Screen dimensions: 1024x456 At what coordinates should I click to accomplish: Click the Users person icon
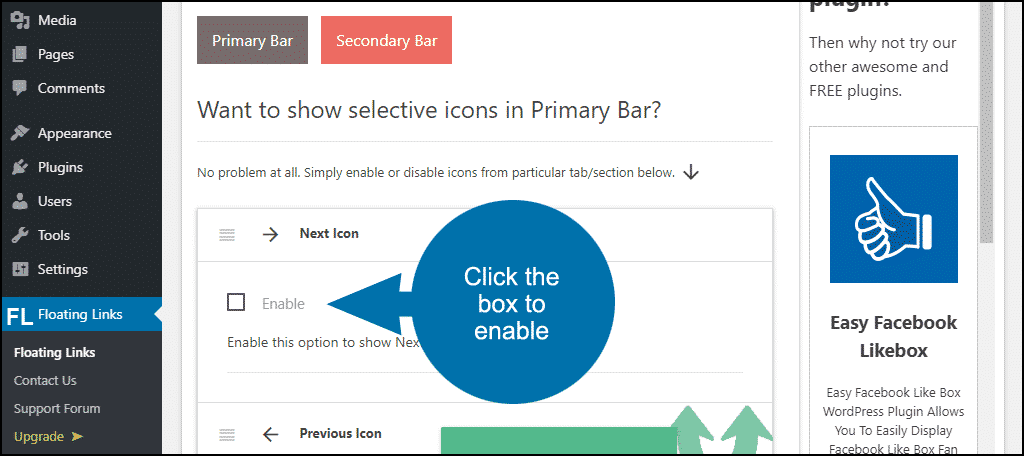20,201
